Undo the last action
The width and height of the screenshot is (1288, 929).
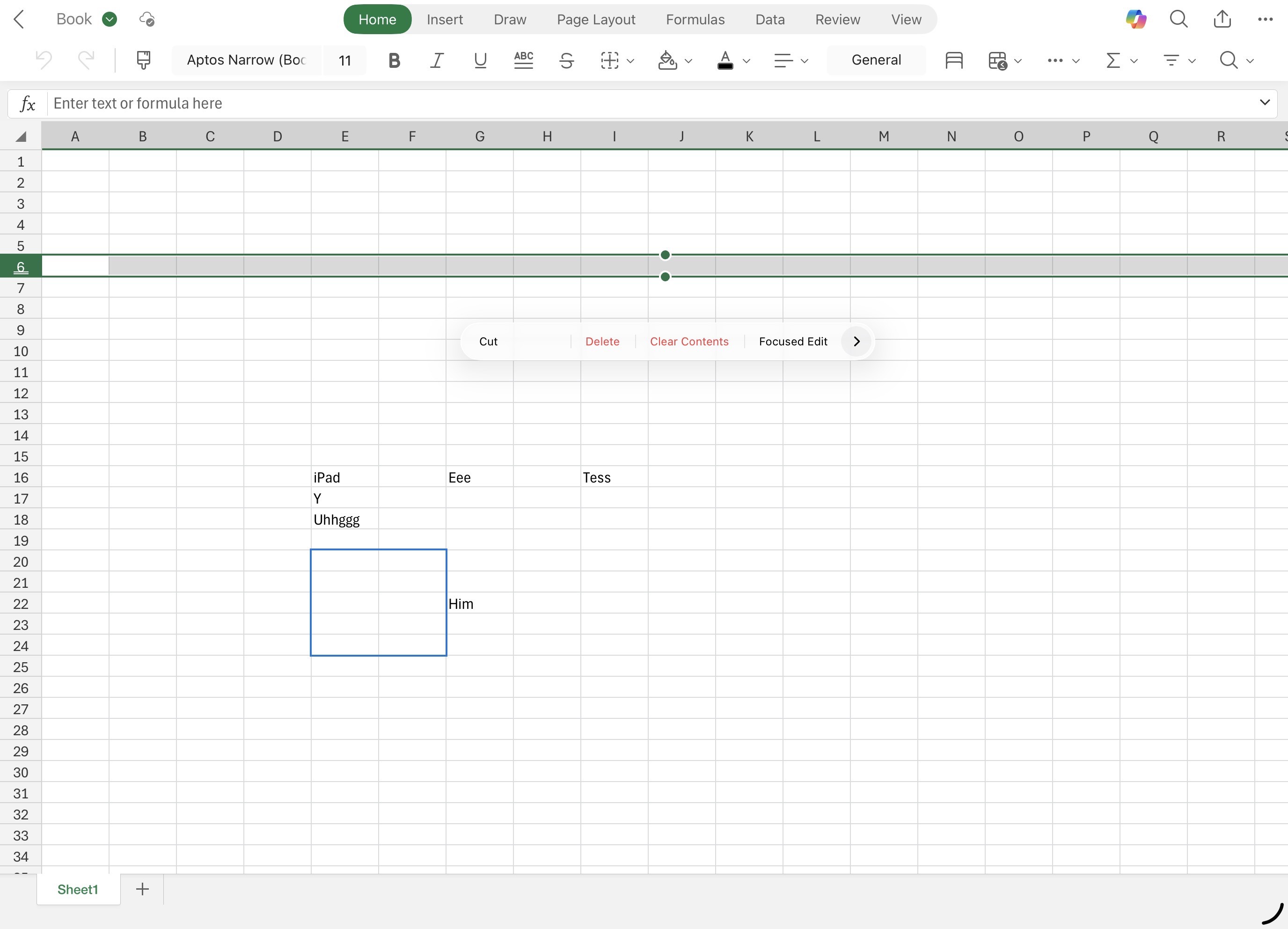coord(43,59)
